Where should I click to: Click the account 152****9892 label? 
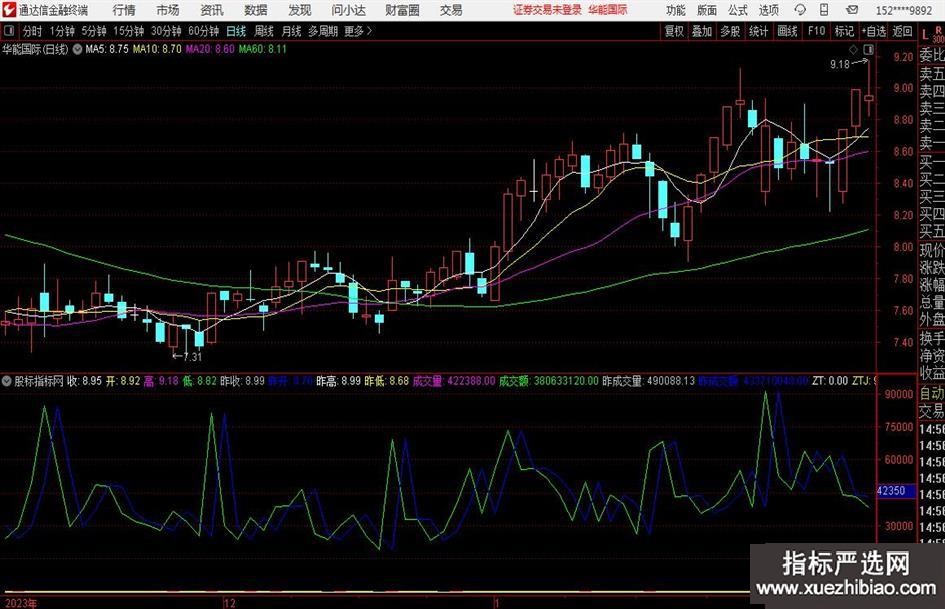(x=904, y=10)
